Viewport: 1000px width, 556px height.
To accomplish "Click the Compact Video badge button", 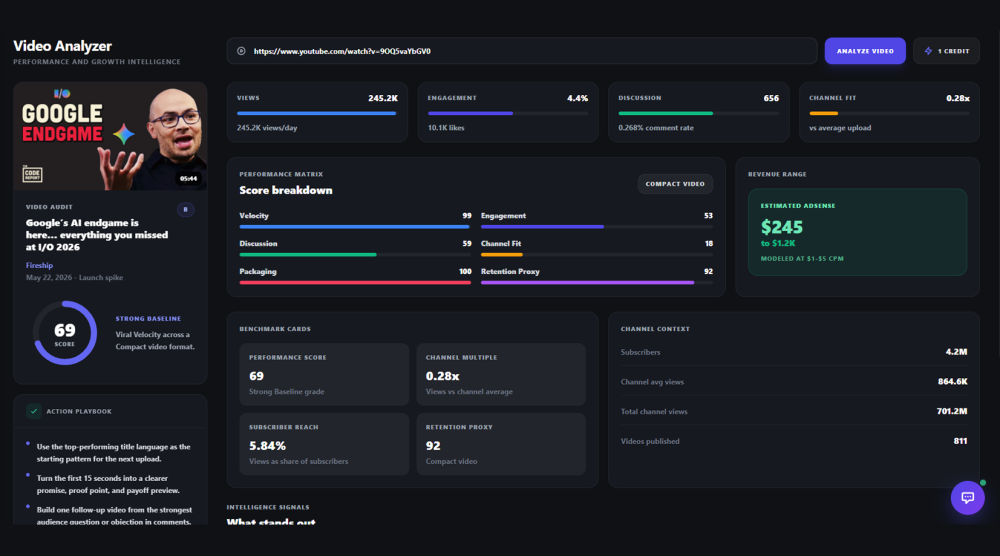I will coord(675,184).
